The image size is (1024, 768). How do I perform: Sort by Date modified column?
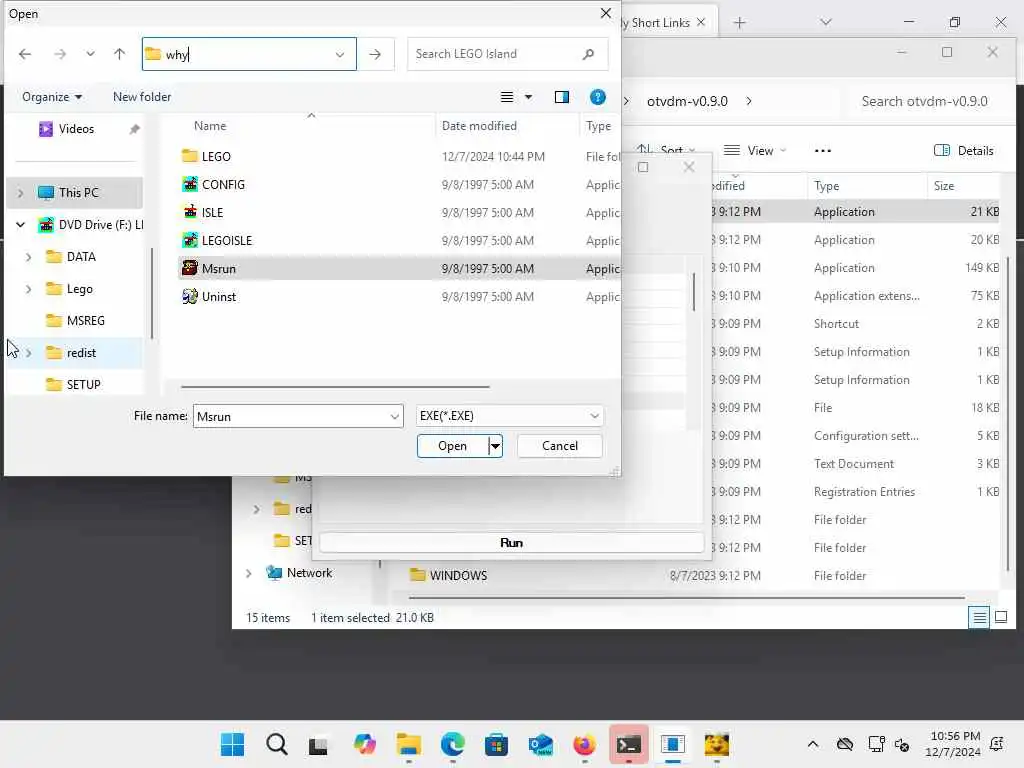click(x=479, y=126)
